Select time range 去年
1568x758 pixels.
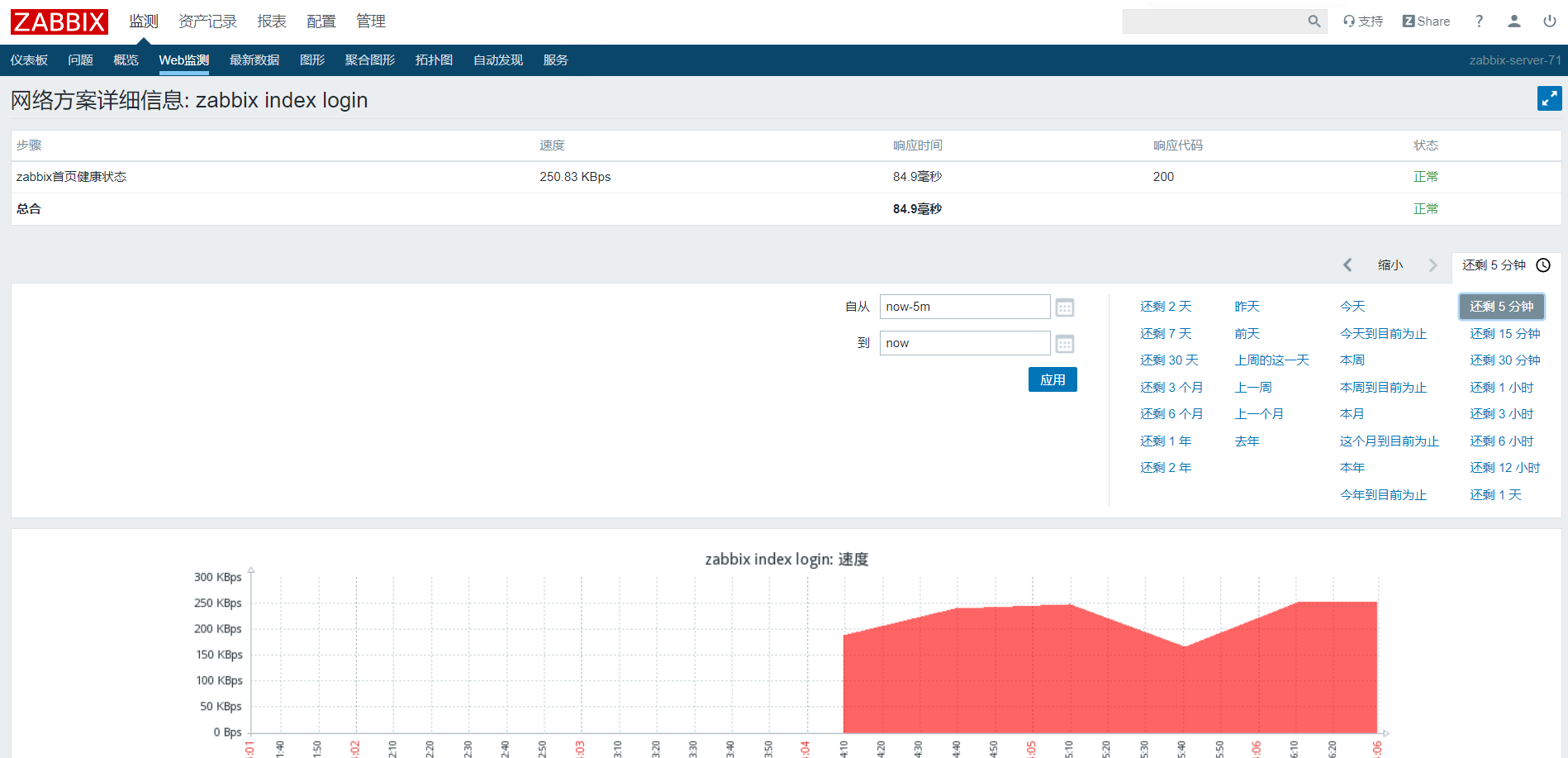pyautogui.click(x=1247, y=441)
